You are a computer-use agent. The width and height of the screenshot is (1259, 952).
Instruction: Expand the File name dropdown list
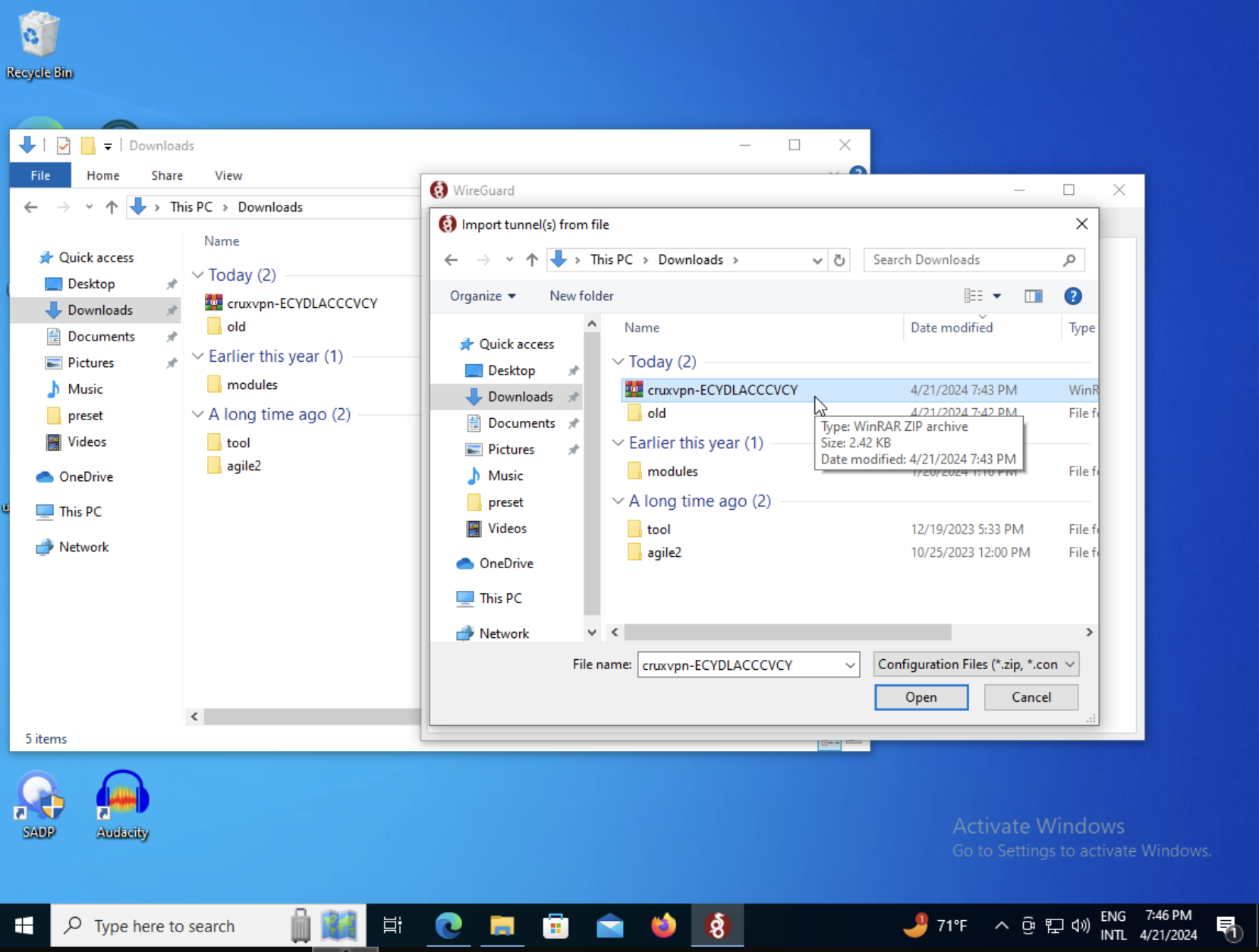(850, 665)
